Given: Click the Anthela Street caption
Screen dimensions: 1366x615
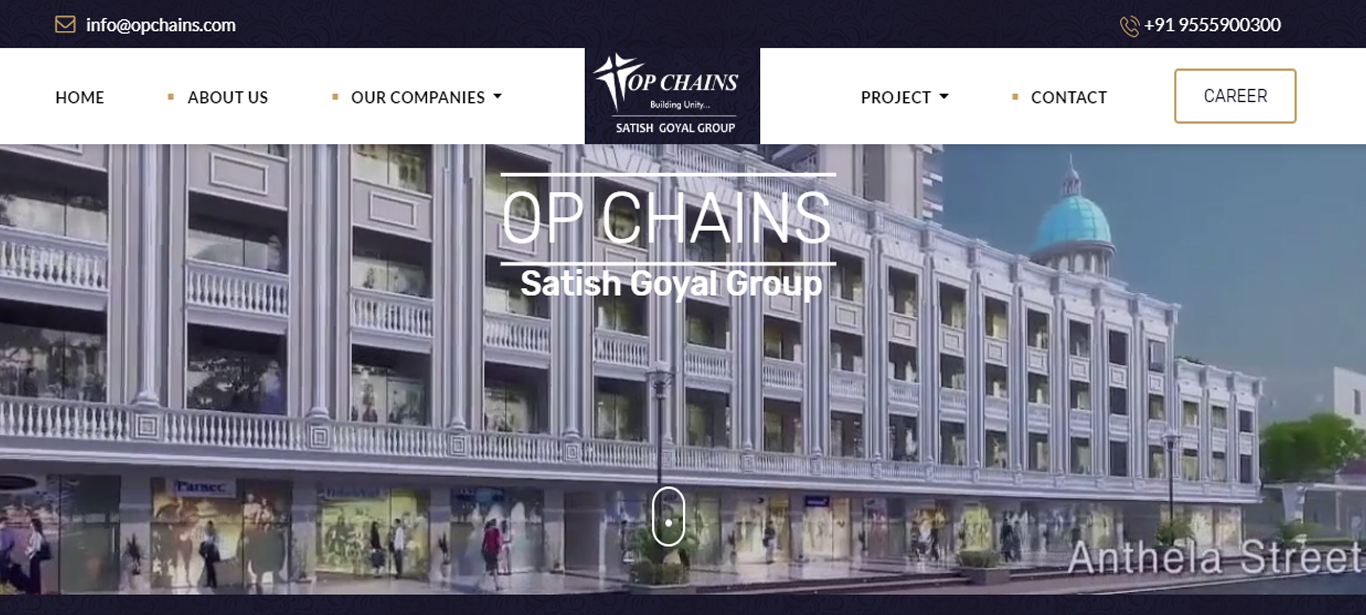Looking at the screenshot, I should coord(1216,558).
